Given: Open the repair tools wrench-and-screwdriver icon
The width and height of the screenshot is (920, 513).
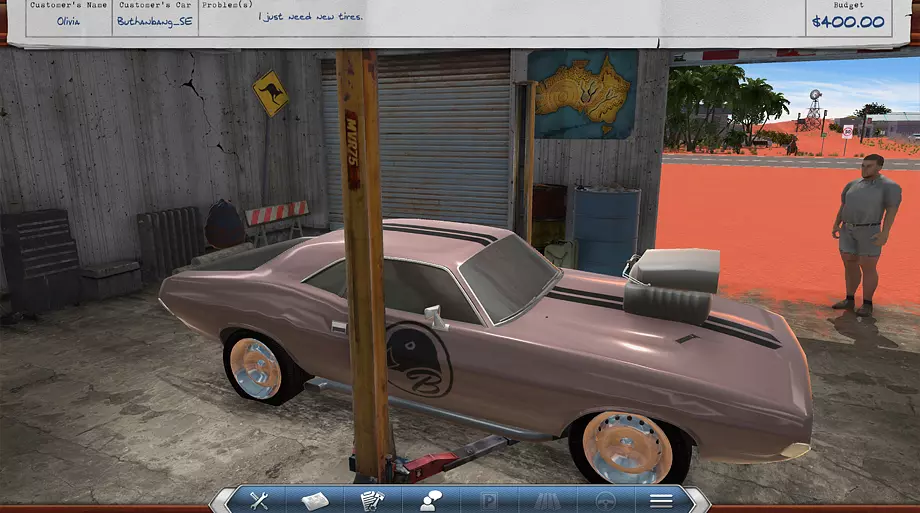Looking at the screenshot, I should tap(259, 500).
